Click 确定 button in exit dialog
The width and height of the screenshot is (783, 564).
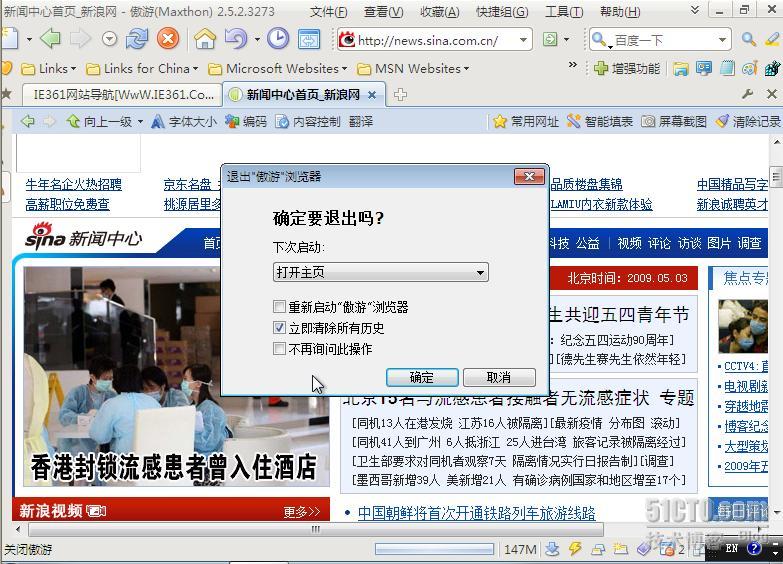(422, 377)
